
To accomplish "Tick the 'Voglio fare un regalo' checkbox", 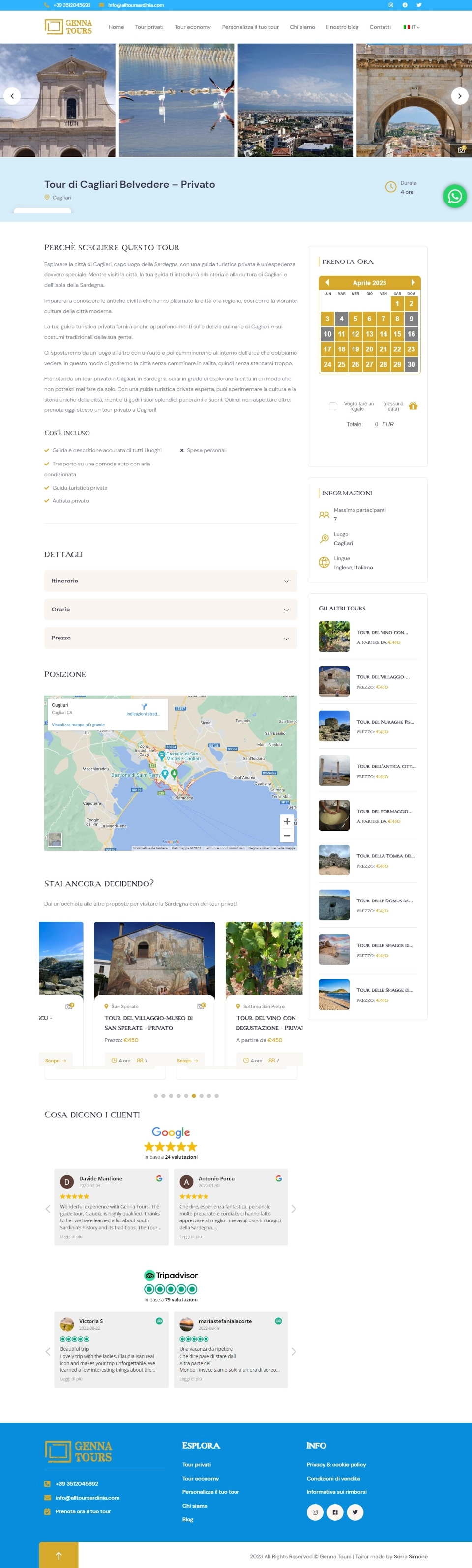I will [x=333, y=406].
